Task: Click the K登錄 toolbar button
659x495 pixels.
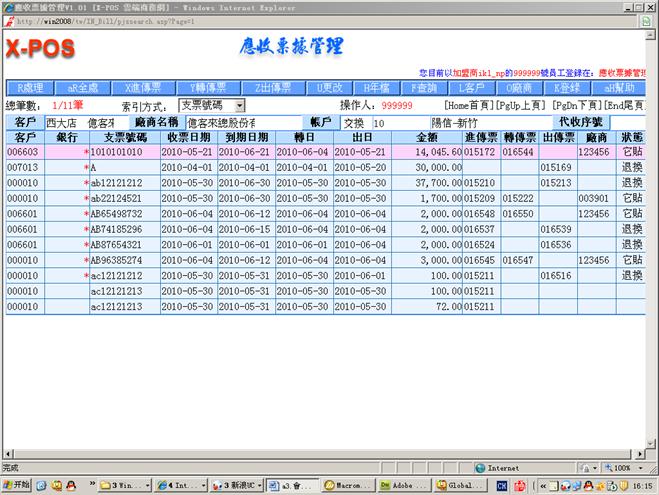Action: [567, 88]
